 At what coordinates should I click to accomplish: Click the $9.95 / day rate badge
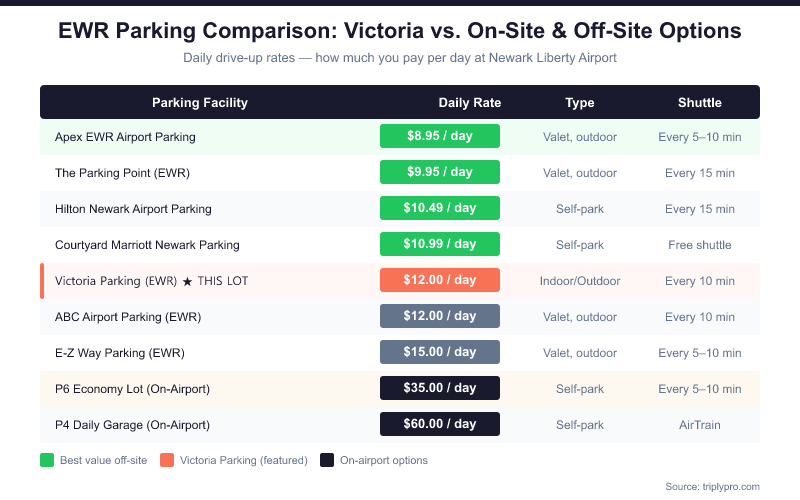tap(440, 172)
